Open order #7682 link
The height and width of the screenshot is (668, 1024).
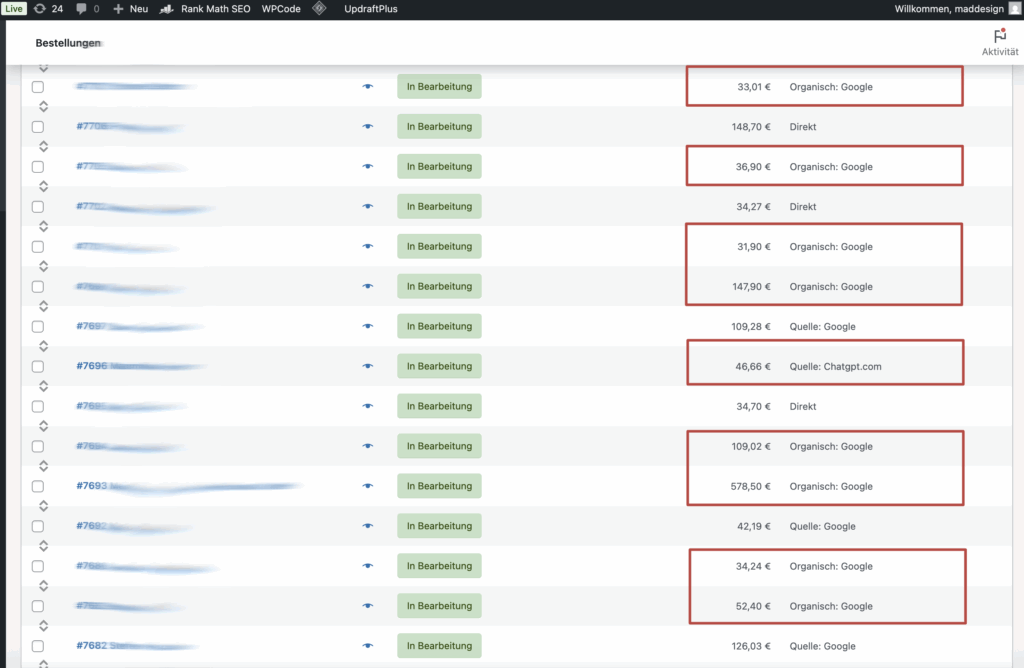[x=92, y=646]
